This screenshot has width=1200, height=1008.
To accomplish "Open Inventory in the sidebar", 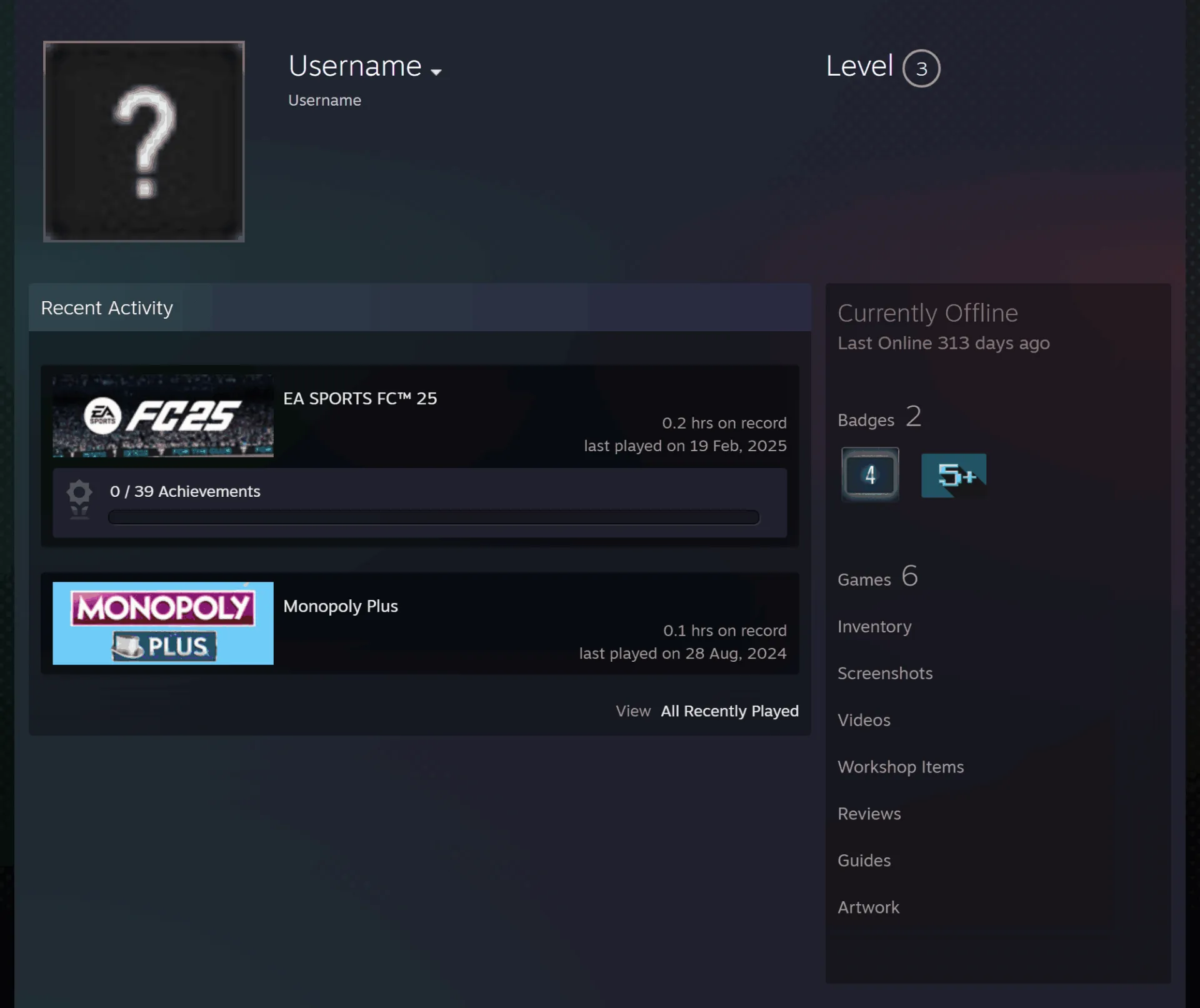I will 874,627.
